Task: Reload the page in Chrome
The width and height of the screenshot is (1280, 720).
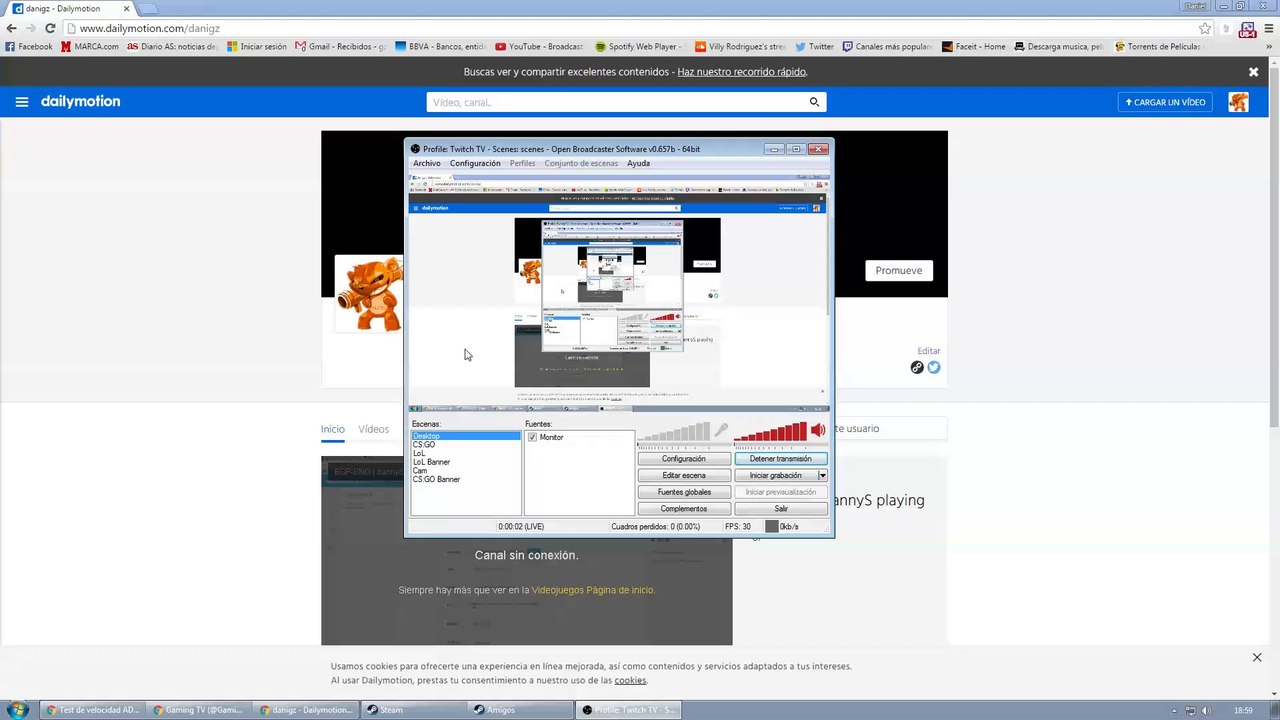Action: (x=50, y=28)
